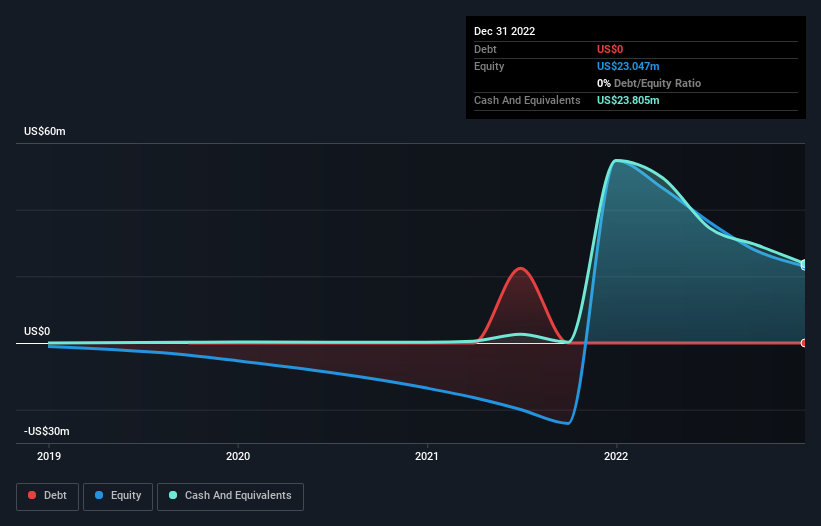The image size is (821, 526).
Task: Click the red US$0 debt value in tooltip
Action: point(610,49)
